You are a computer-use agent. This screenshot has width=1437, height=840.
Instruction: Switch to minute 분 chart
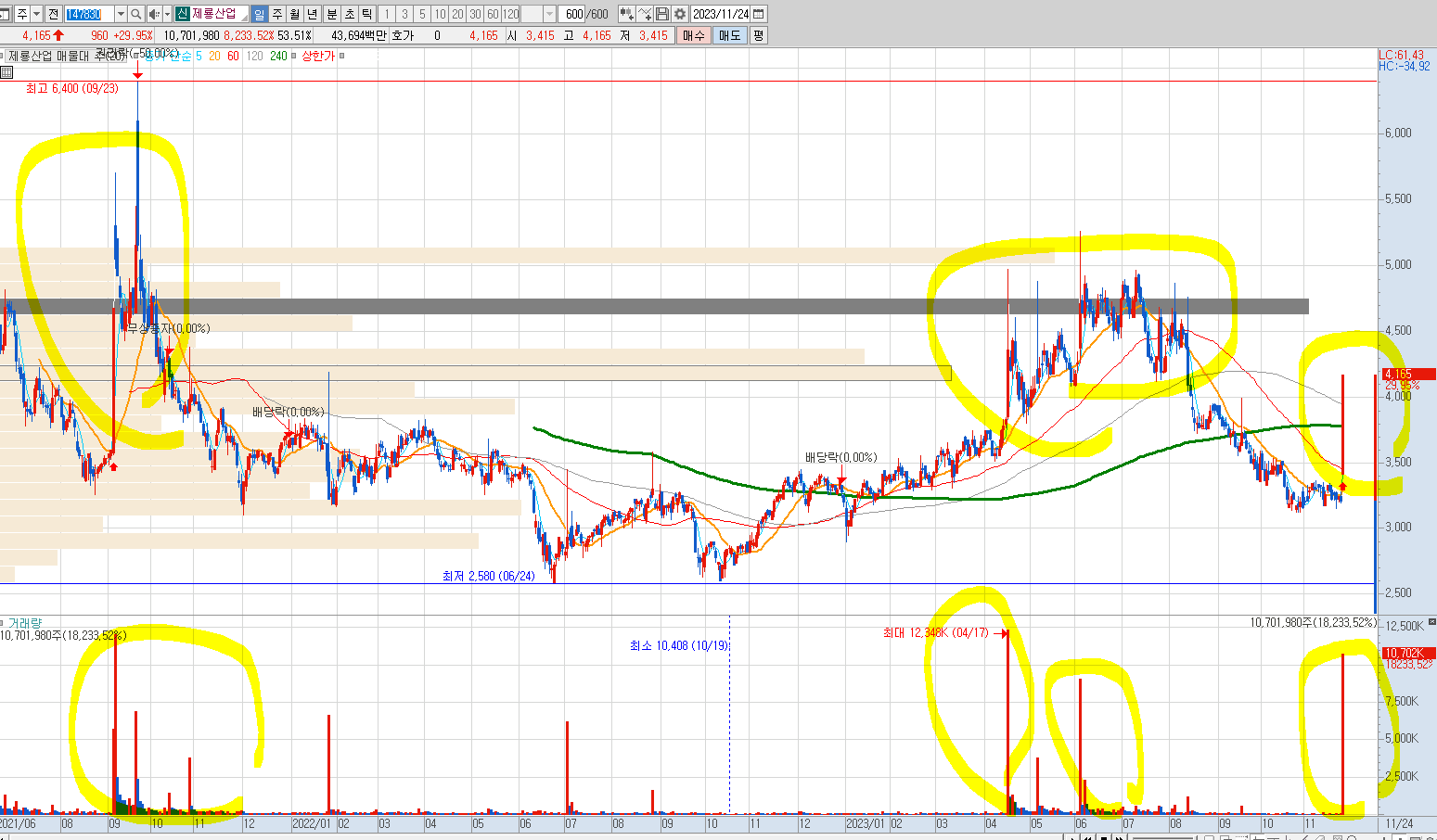click(x=331, y=14)
